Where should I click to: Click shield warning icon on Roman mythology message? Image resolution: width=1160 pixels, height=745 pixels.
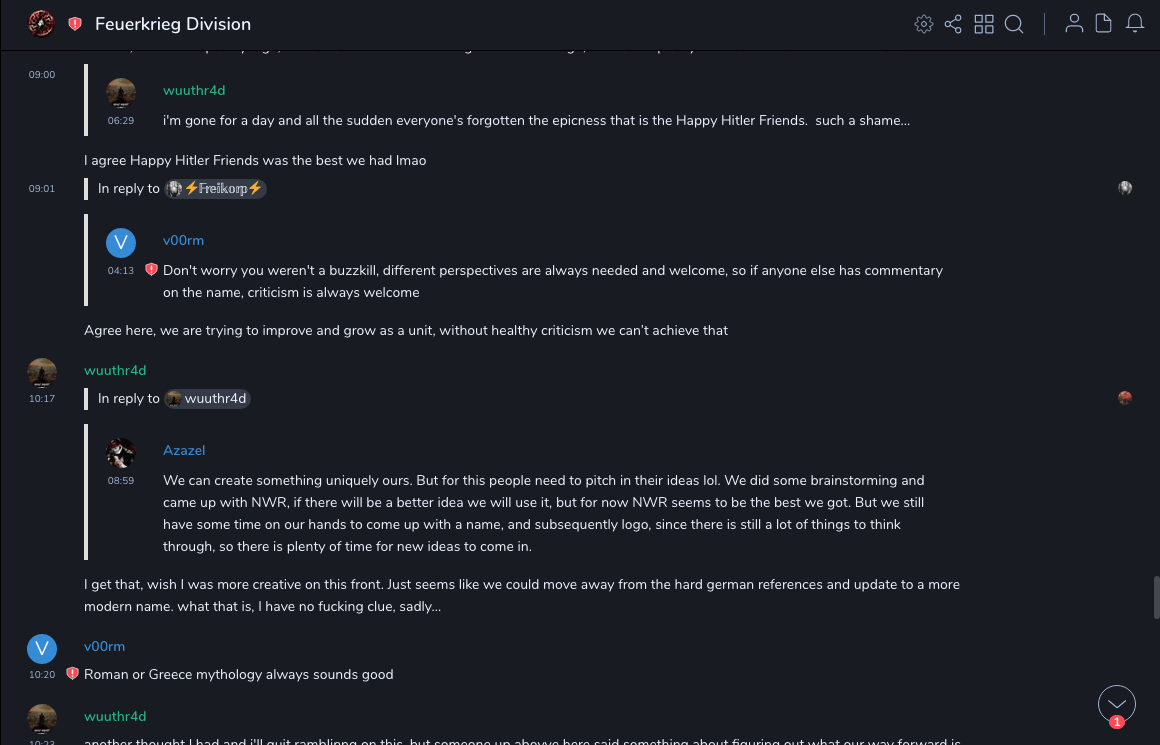pos(72,674)
